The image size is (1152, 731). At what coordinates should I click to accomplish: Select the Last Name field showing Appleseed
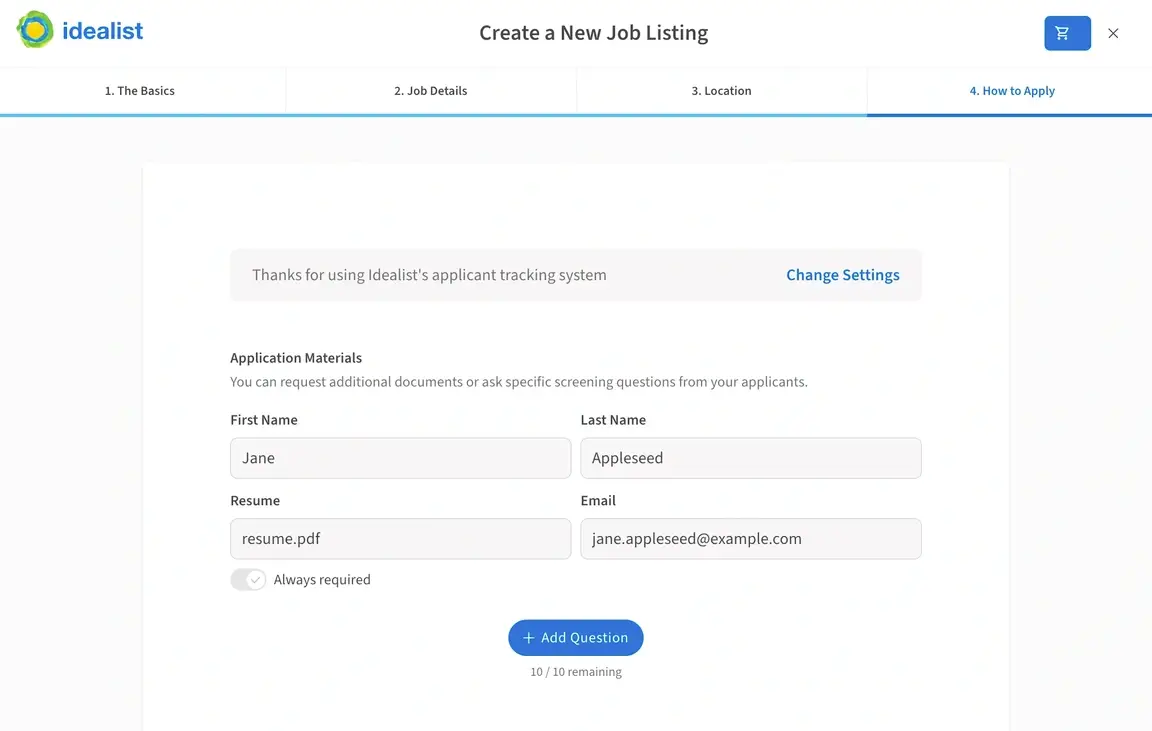[751, 457]
